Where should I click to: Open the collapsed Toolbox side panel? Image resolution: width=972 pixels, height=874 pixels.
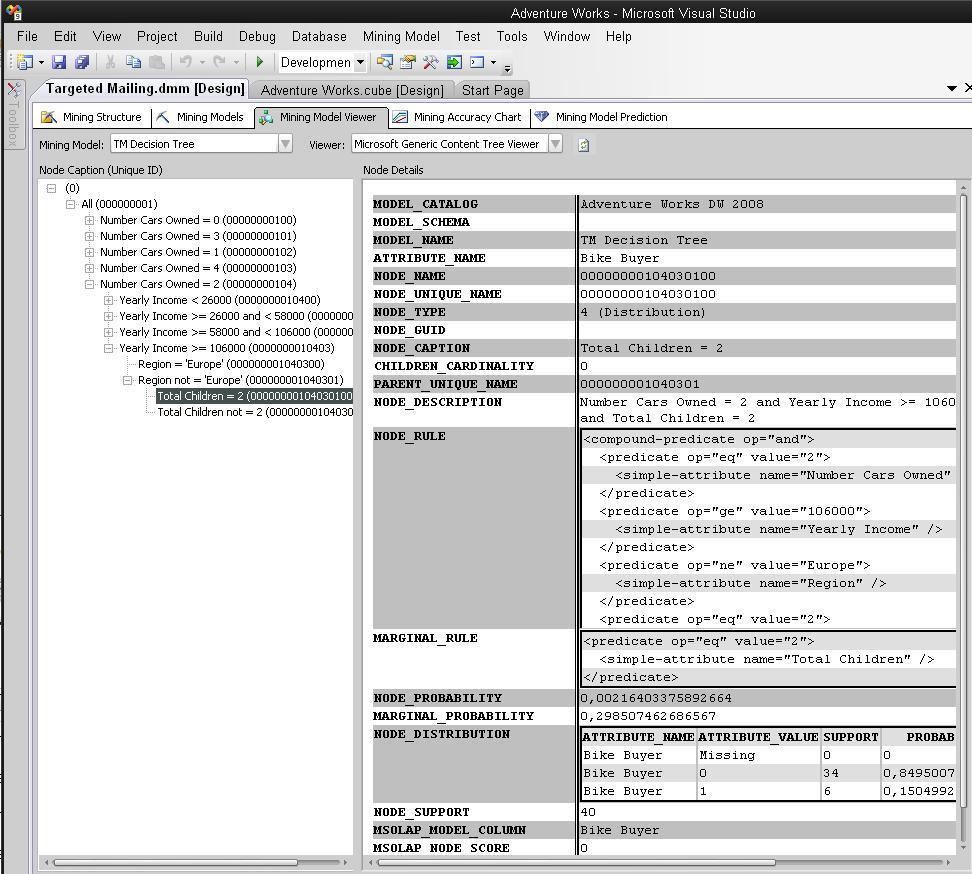tap(12, 117)
